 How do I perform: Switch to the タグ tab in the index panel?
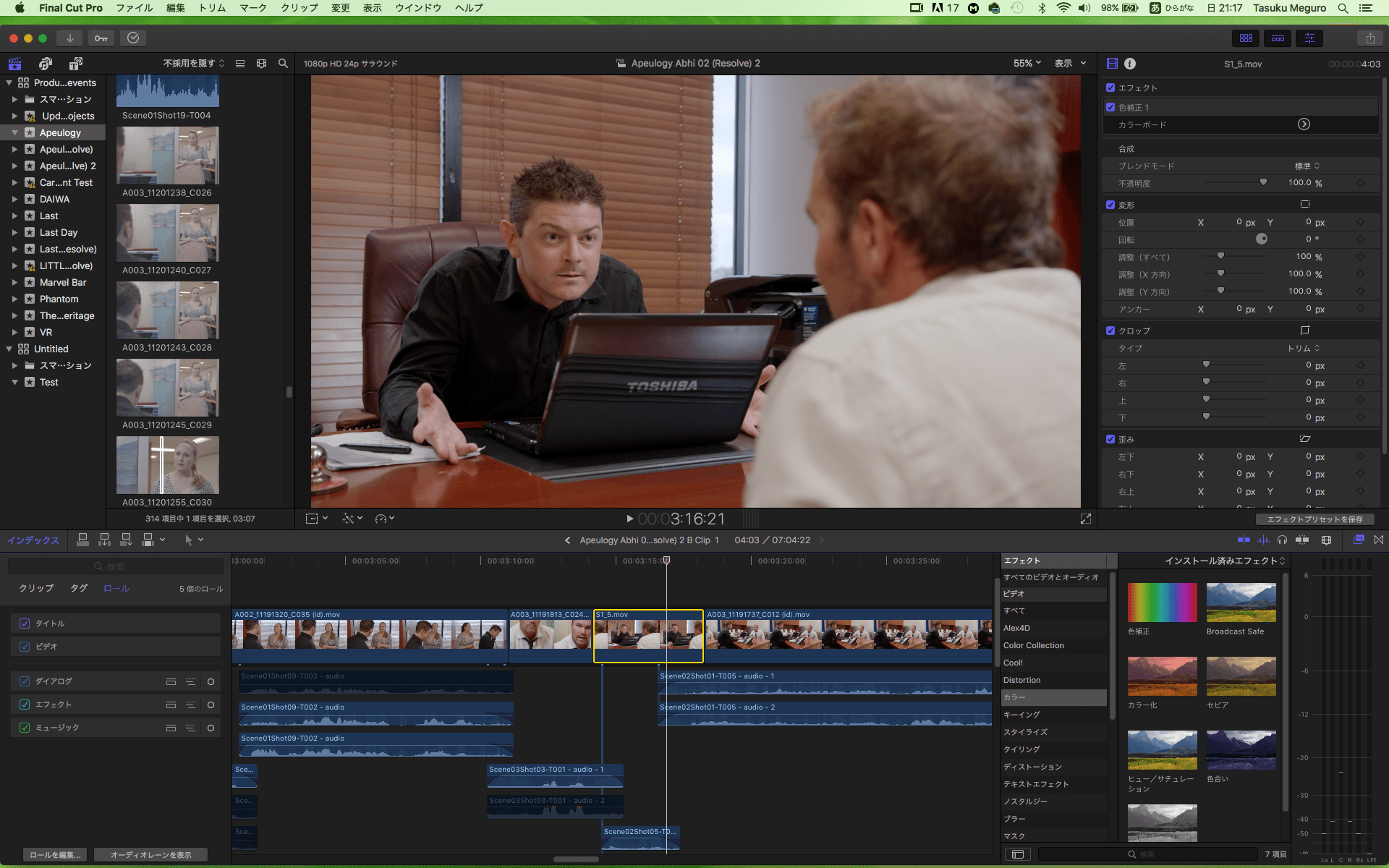[x=78, y=588]
